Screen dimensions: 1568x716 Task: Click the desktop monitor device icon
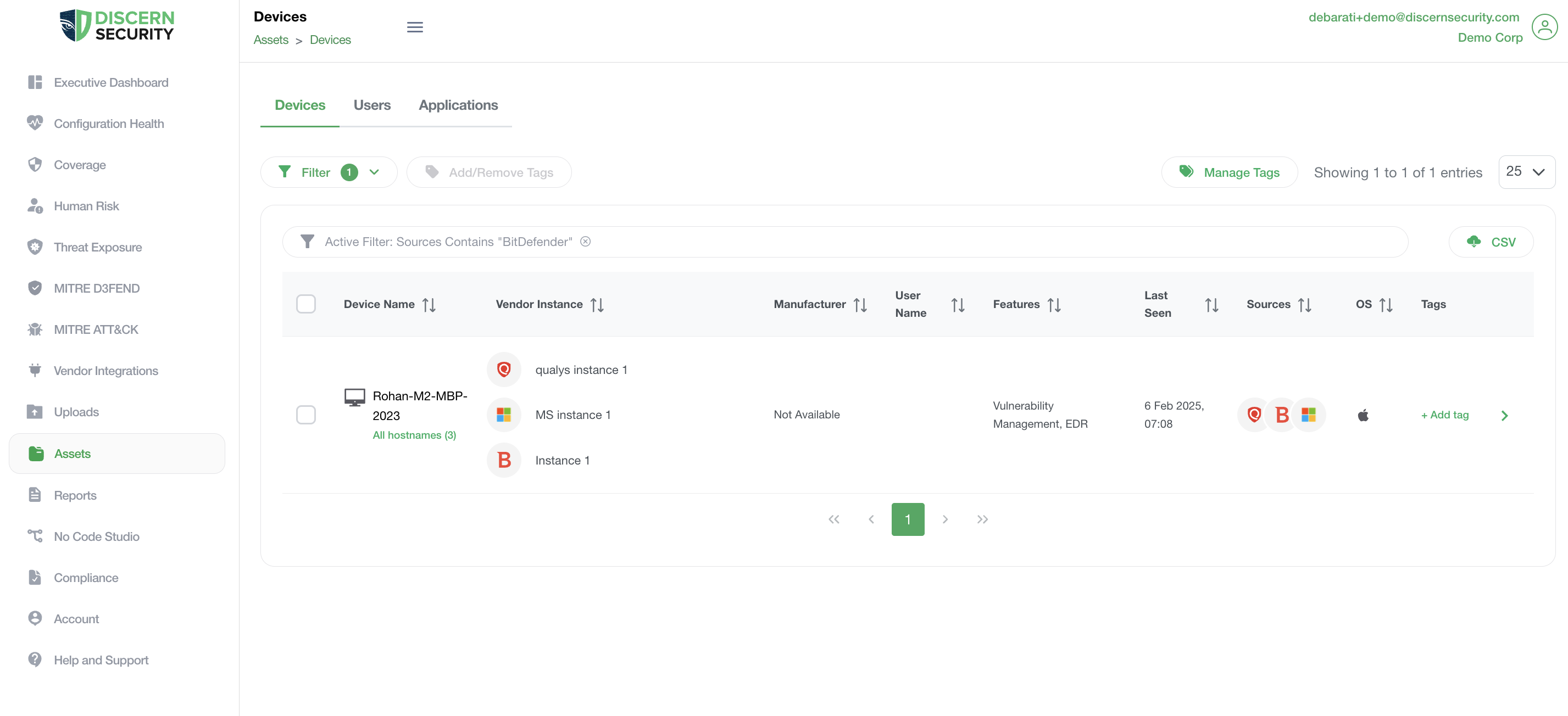pyautogui.click(x=354, y=397)
